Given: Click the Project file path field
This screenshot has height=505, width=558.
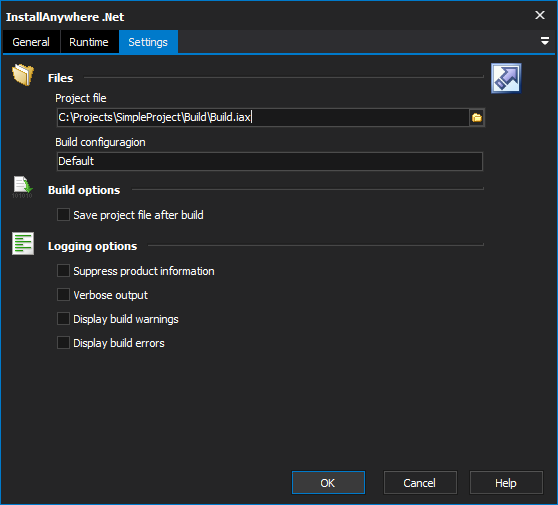Looking at the screenshot, I should coord(263,117).
